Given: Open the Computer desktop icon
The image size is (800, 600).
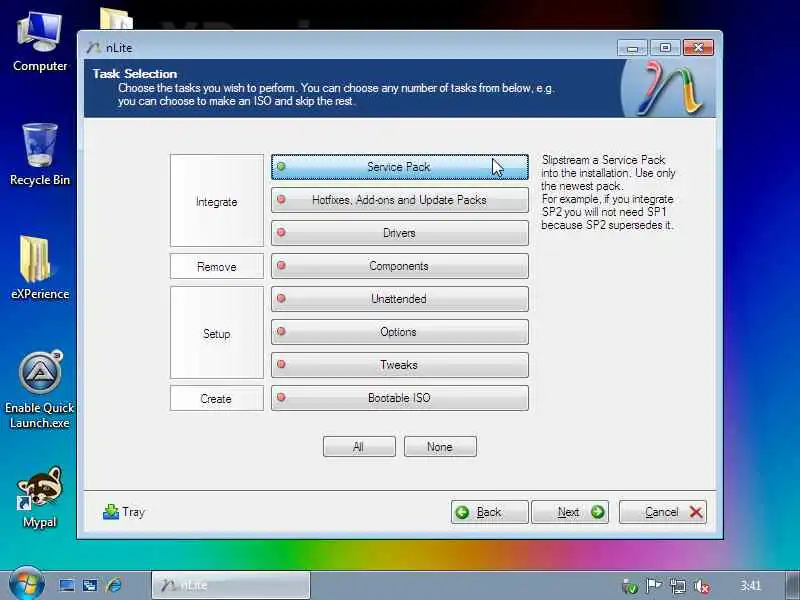Looking at the screenshot, I should click(x=40, y=42).
